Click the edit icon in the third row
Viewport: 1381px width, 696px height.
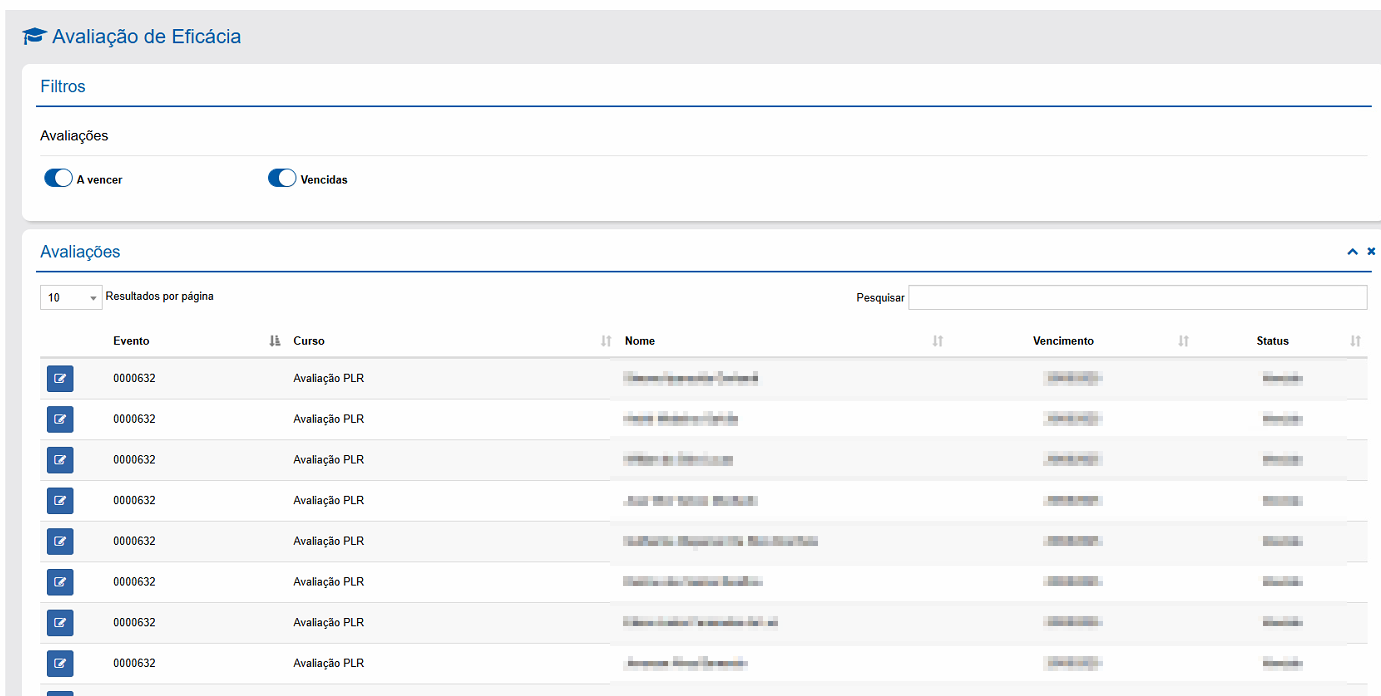coord(60,460)
